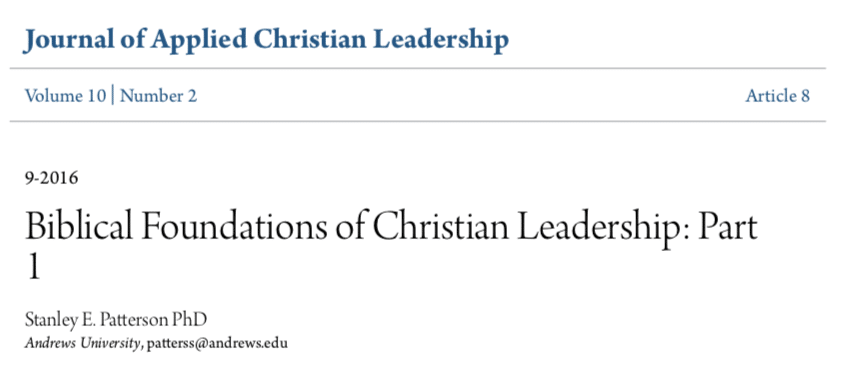Click the trailing "1" in the article title
851x373 pixels.
(34, 267)
